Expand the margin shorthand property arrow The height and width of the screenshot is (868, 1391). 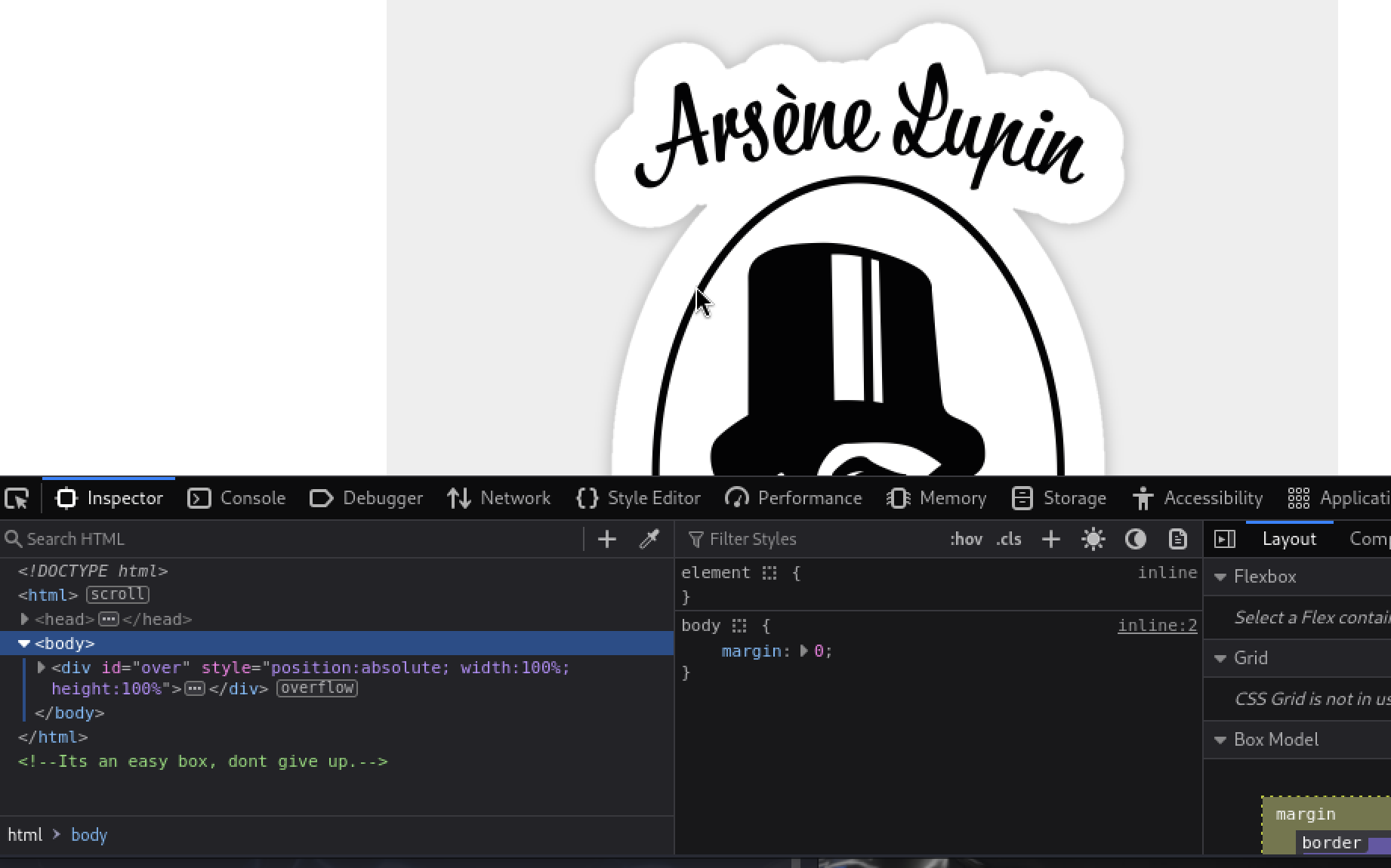(804, 651)
